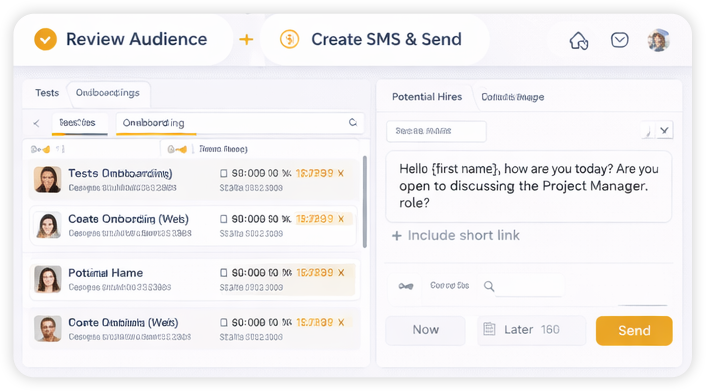Screen dimensions: 706x391
Task: Click the Review Audience checkmark icon
Action: click(x=45, y=40)
